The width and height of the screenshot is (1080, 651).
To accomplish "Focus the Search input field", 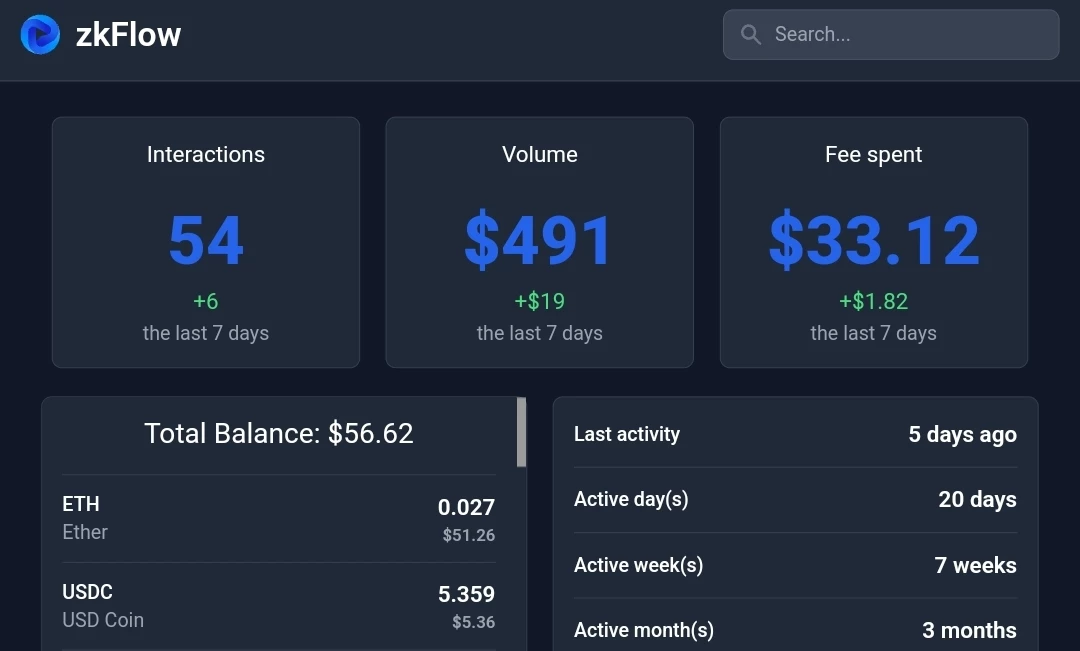I will (x=891, y=34).
